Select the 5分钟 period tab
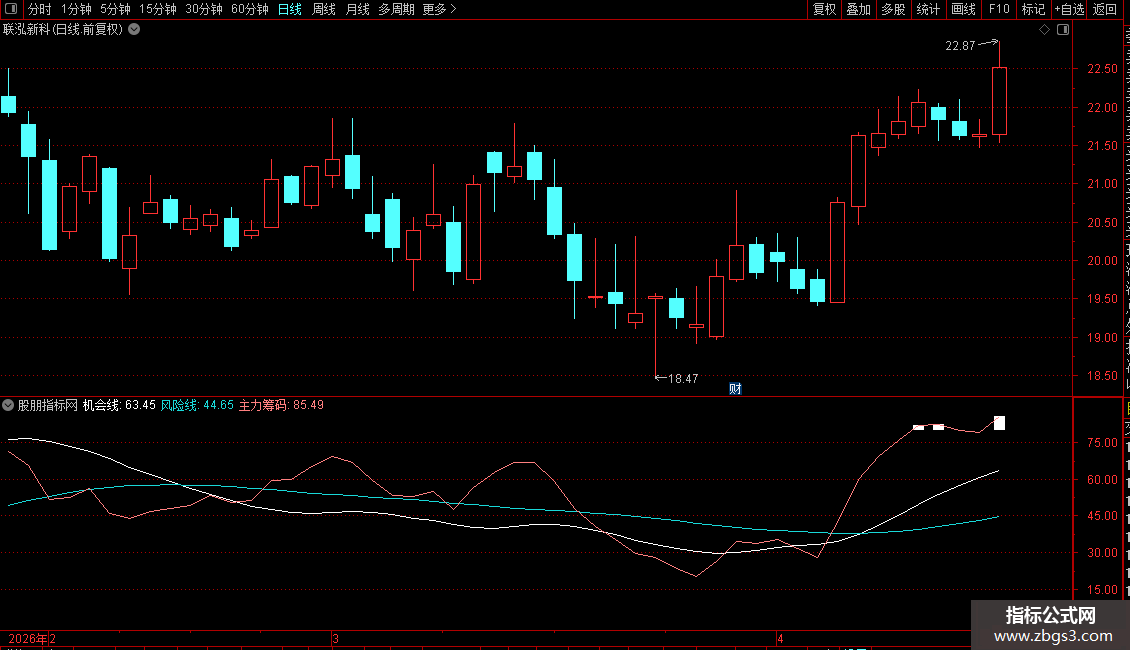The image size is (1130, 650). pyautogui.click(x=115, y=9)
